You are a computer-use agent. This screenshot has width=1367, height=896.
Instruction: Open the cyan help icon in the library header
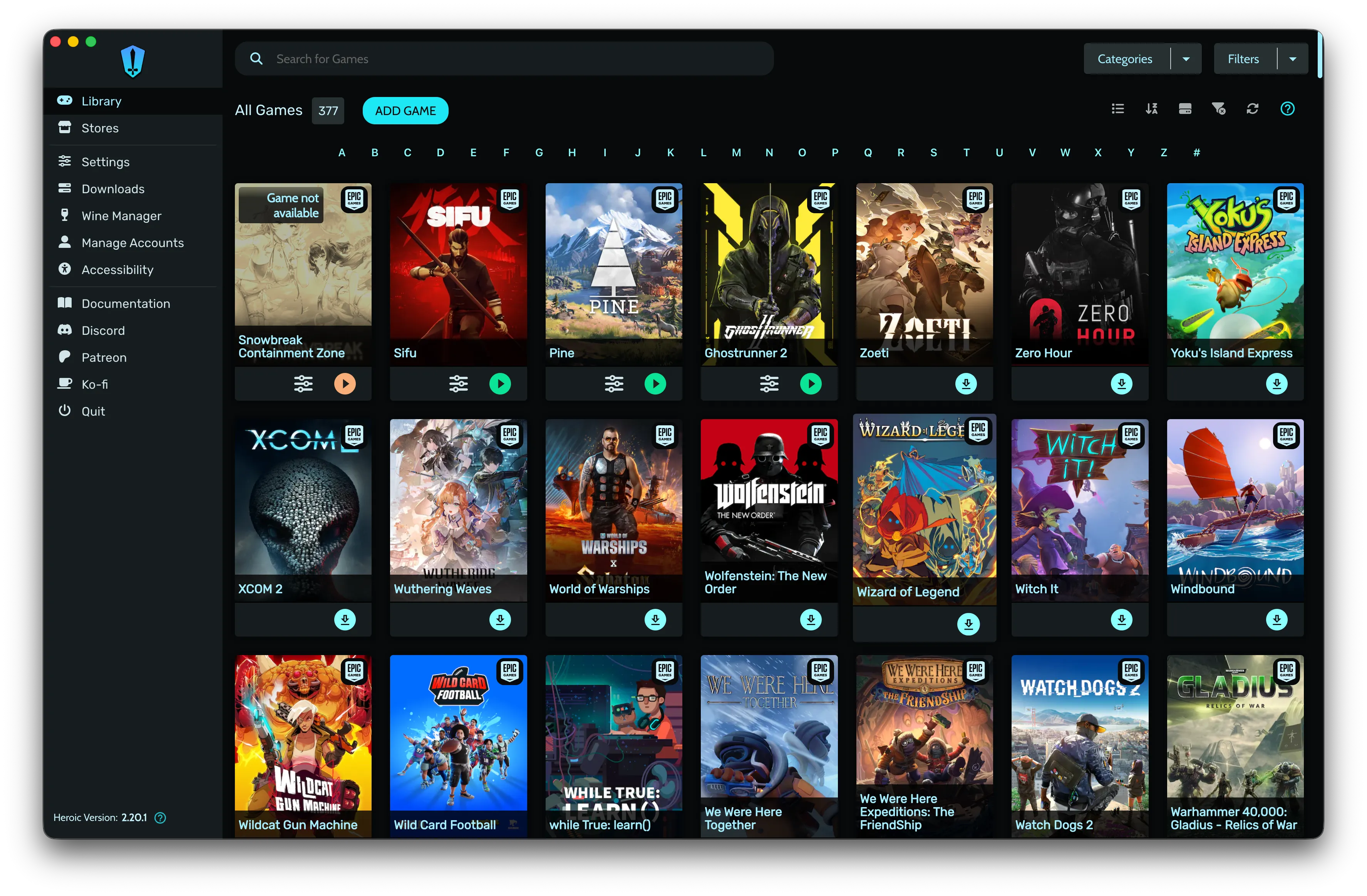coord(1287,109)
